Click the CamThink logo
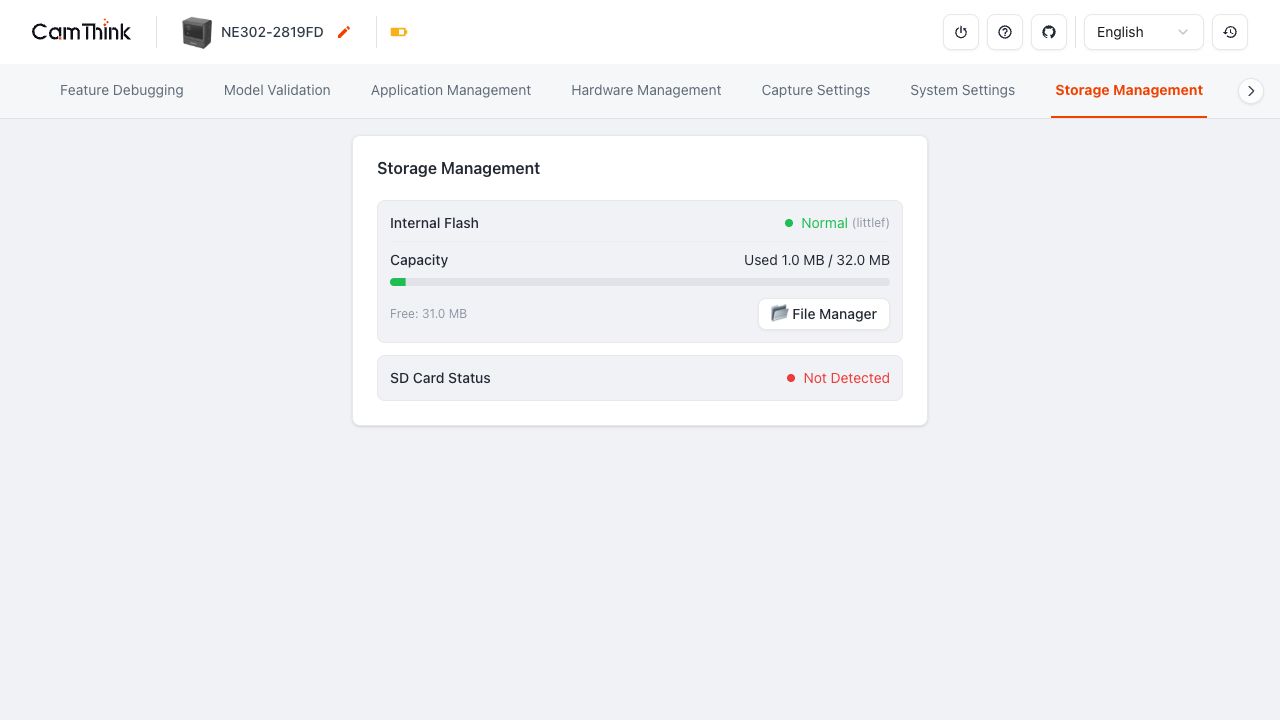The width and height of the screenshot is (1280, 720). click(81, 31)
